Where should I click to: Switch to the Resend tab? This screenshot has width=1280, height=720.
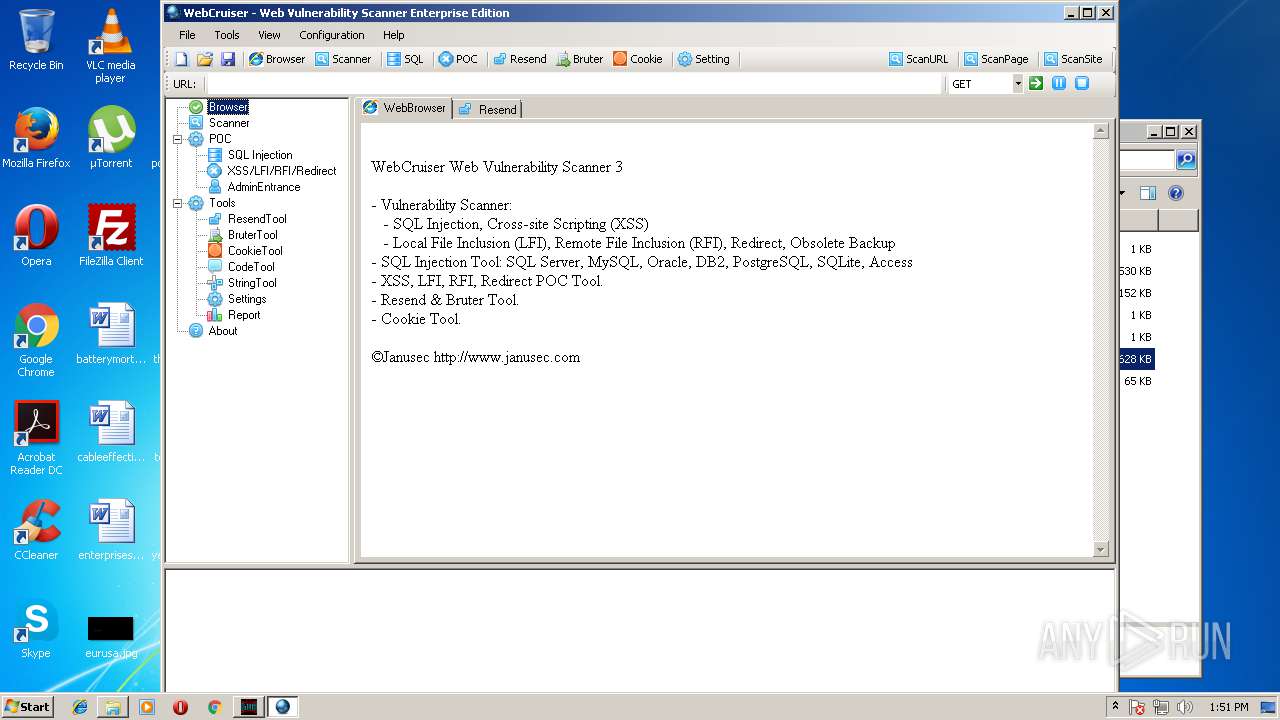(x=488, y=109)
